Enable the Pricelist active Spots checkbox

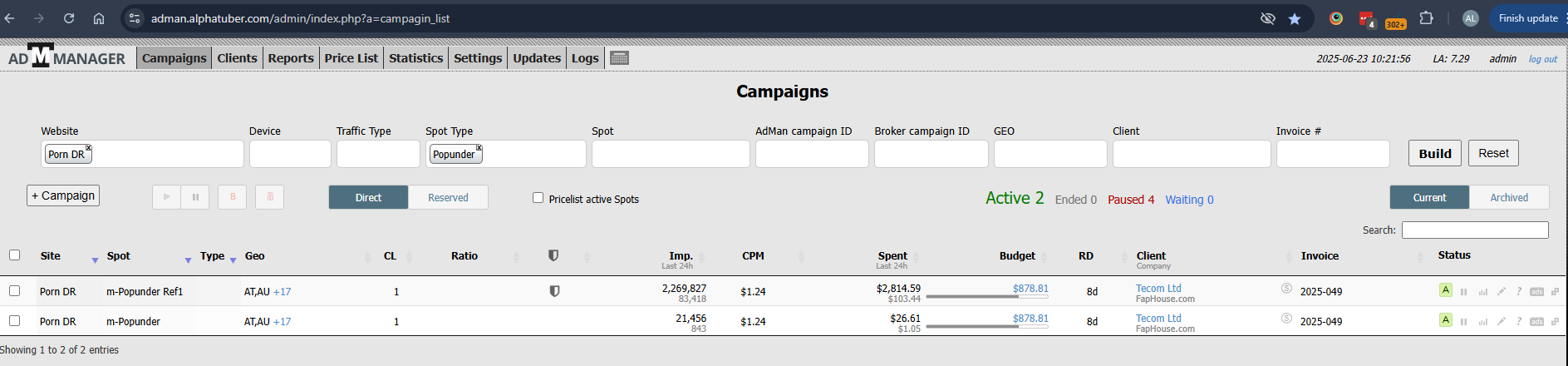(x=538, y=198)
